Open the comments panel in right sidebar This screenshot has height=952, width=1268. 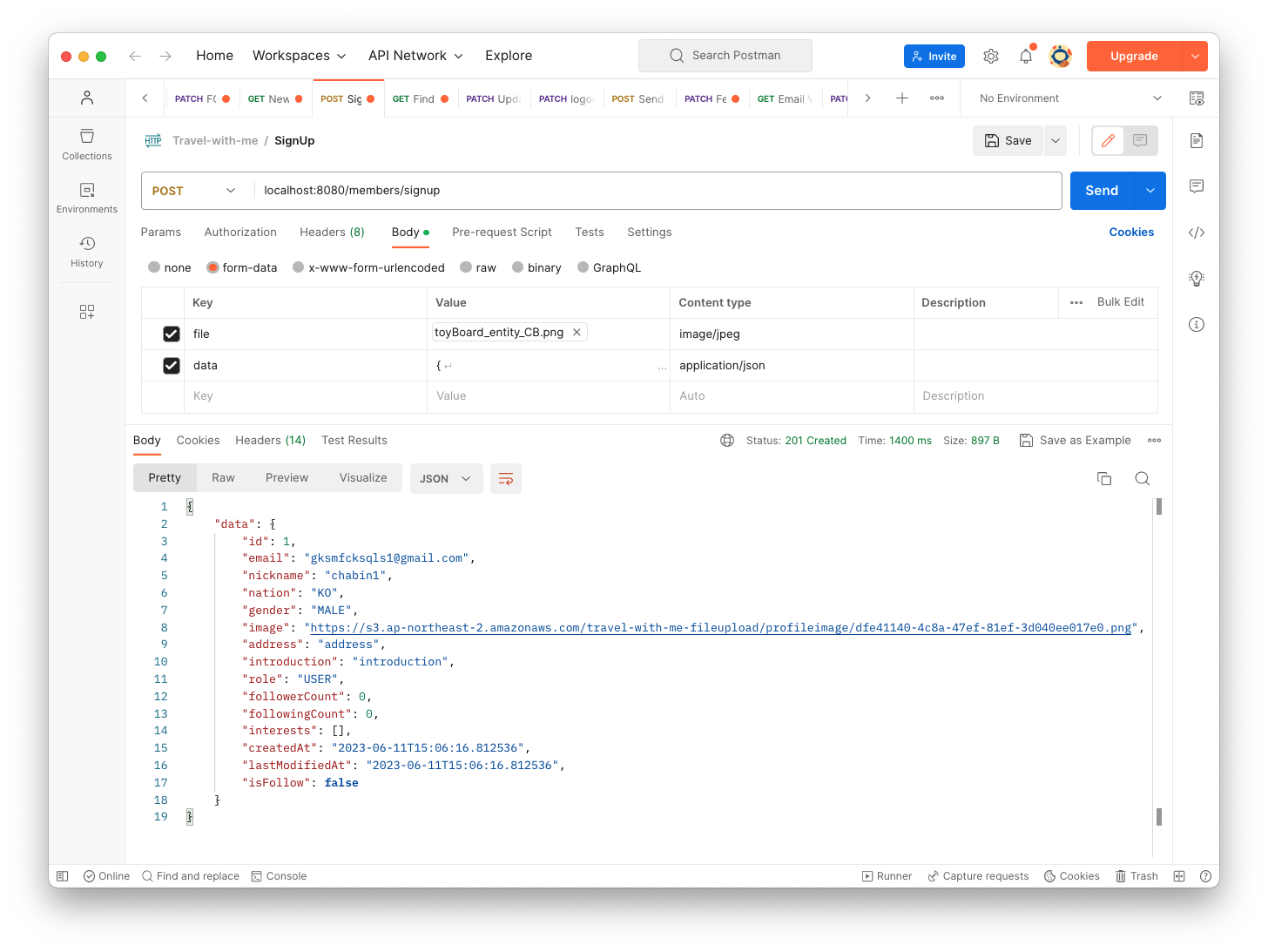[1197, 186]
